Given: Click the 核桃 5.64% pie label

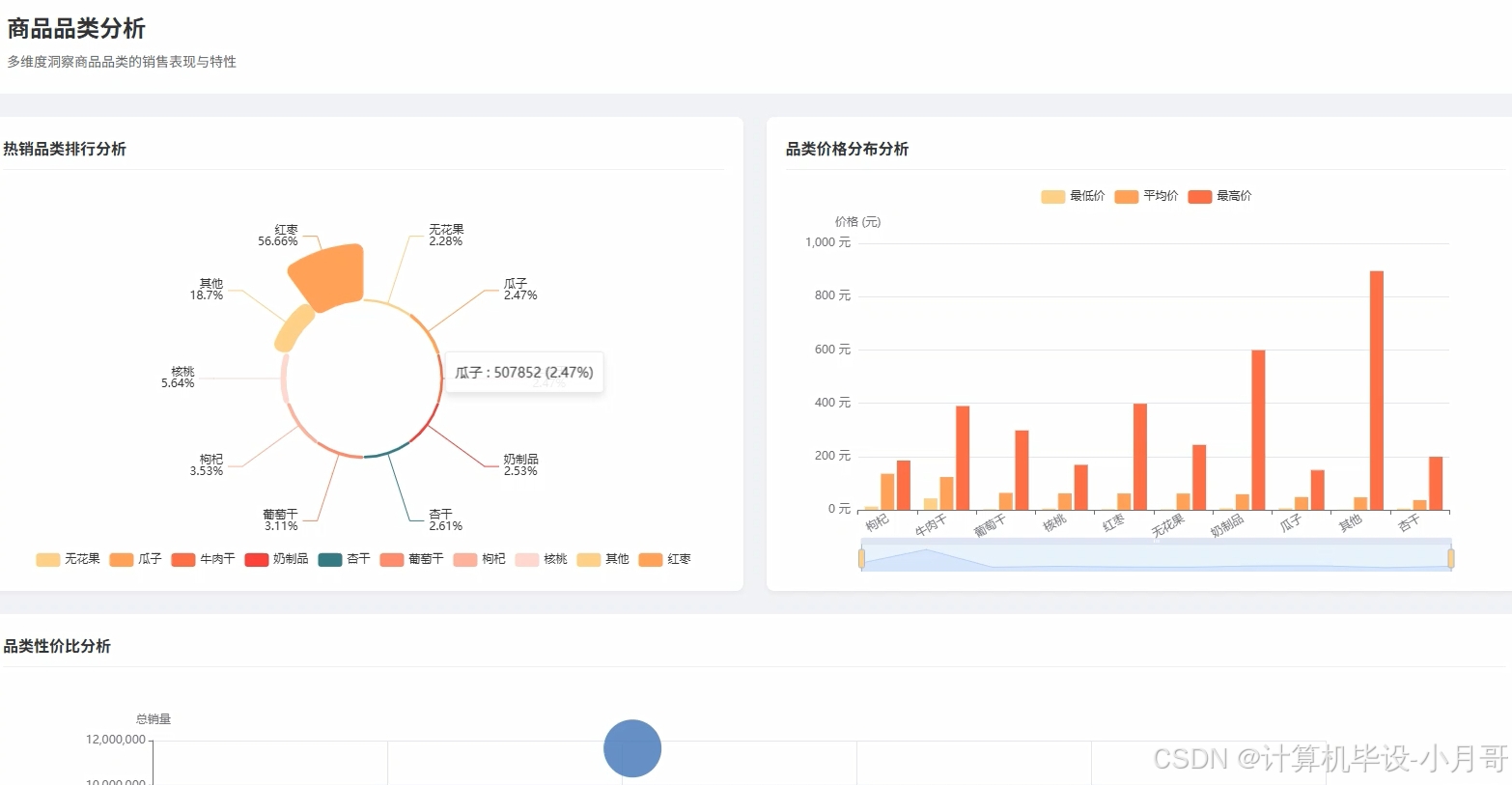Looking at the screenshot, I should 178,378.
